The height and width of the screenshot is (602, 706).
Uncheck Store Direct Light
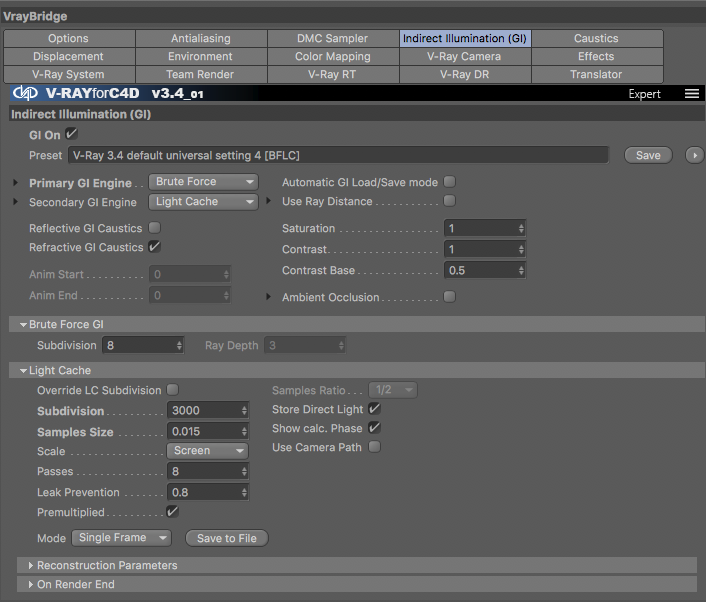(374, 409)
